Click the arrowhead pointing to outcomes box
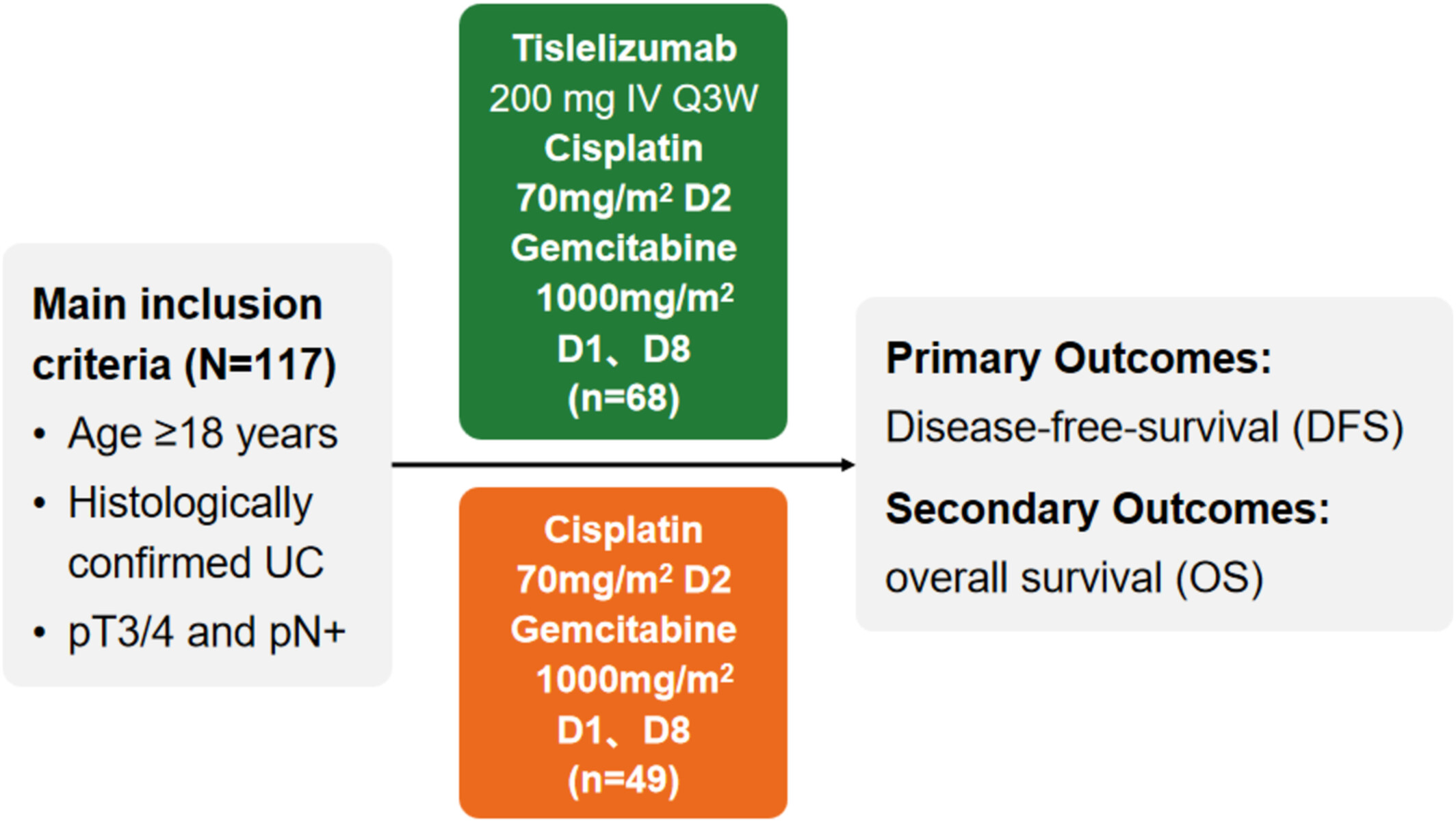 pos(847,465)
